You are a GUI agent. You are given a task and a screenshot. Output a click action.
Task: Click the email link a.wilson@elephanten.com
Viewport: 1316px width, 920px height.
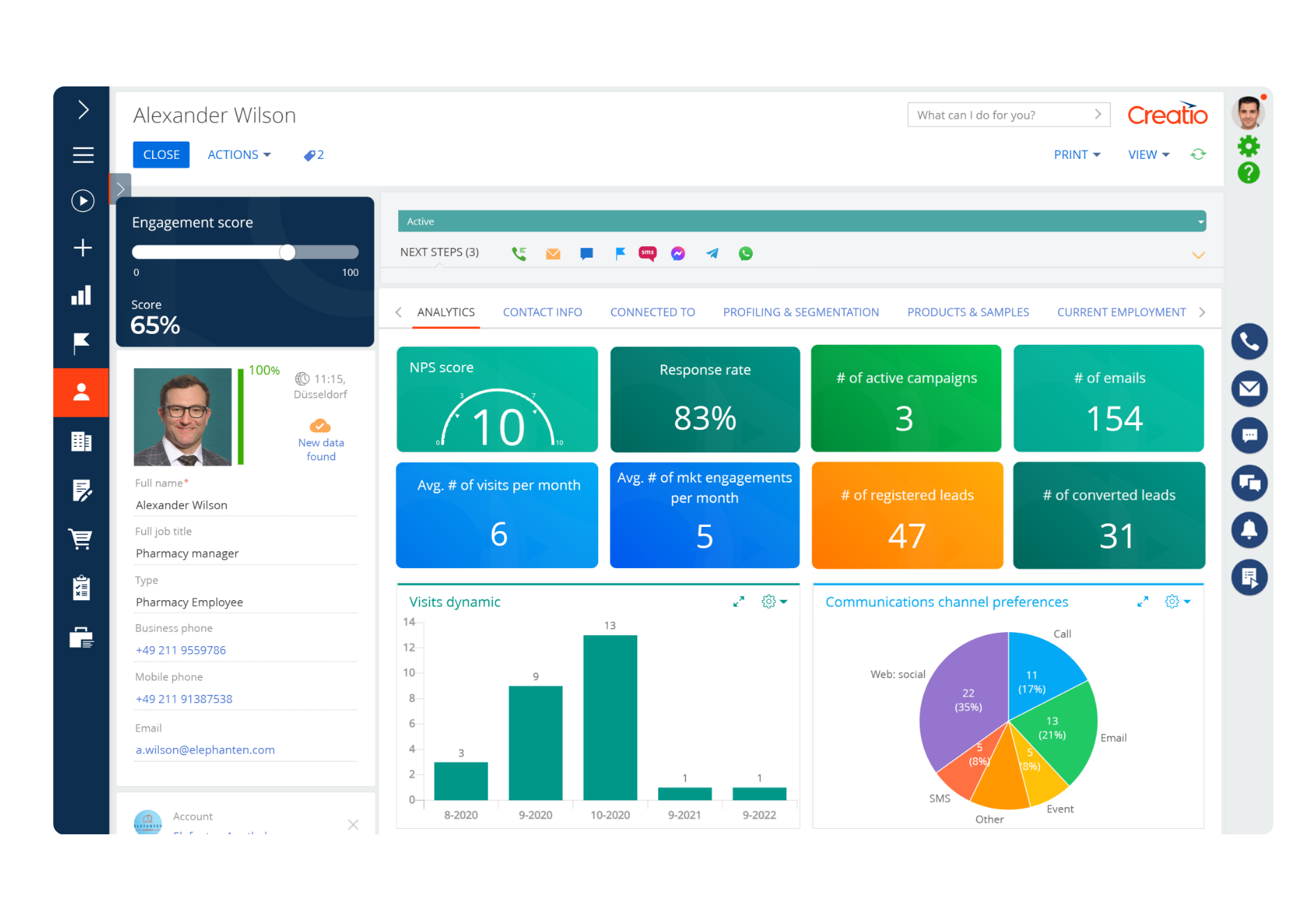[204, 749]
